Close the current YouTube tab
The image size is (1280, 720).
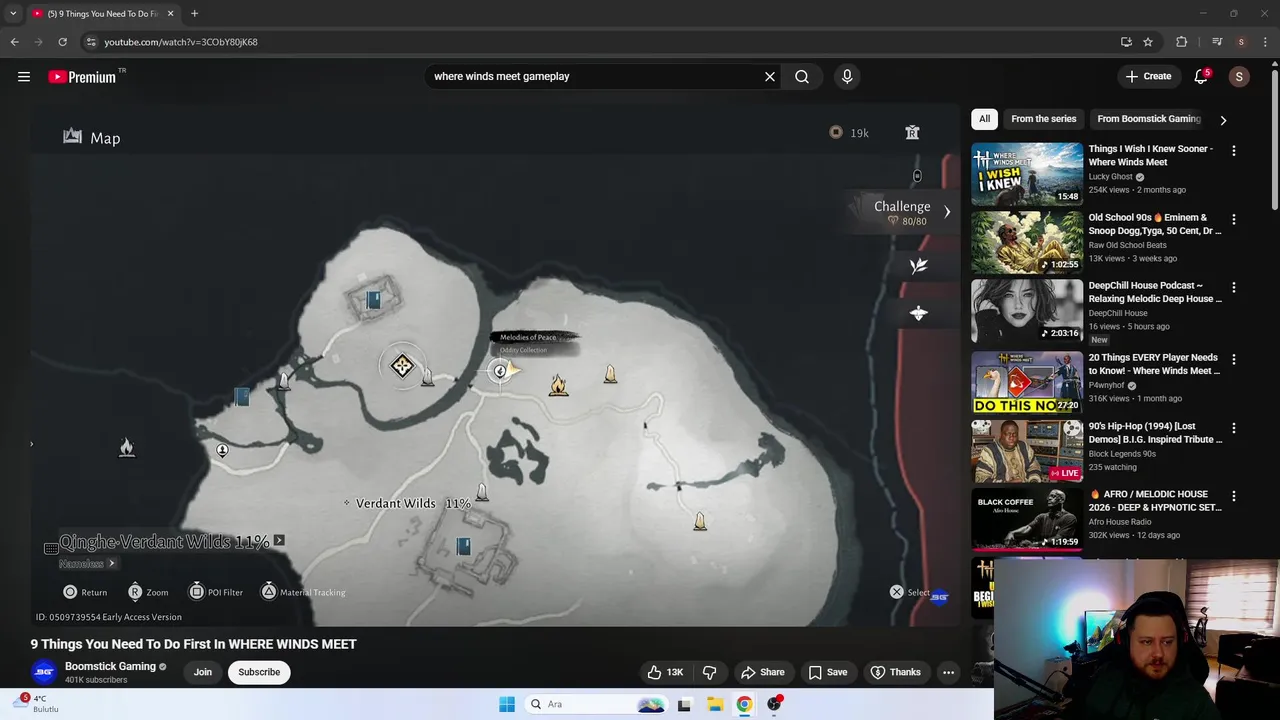pos(170,14)
